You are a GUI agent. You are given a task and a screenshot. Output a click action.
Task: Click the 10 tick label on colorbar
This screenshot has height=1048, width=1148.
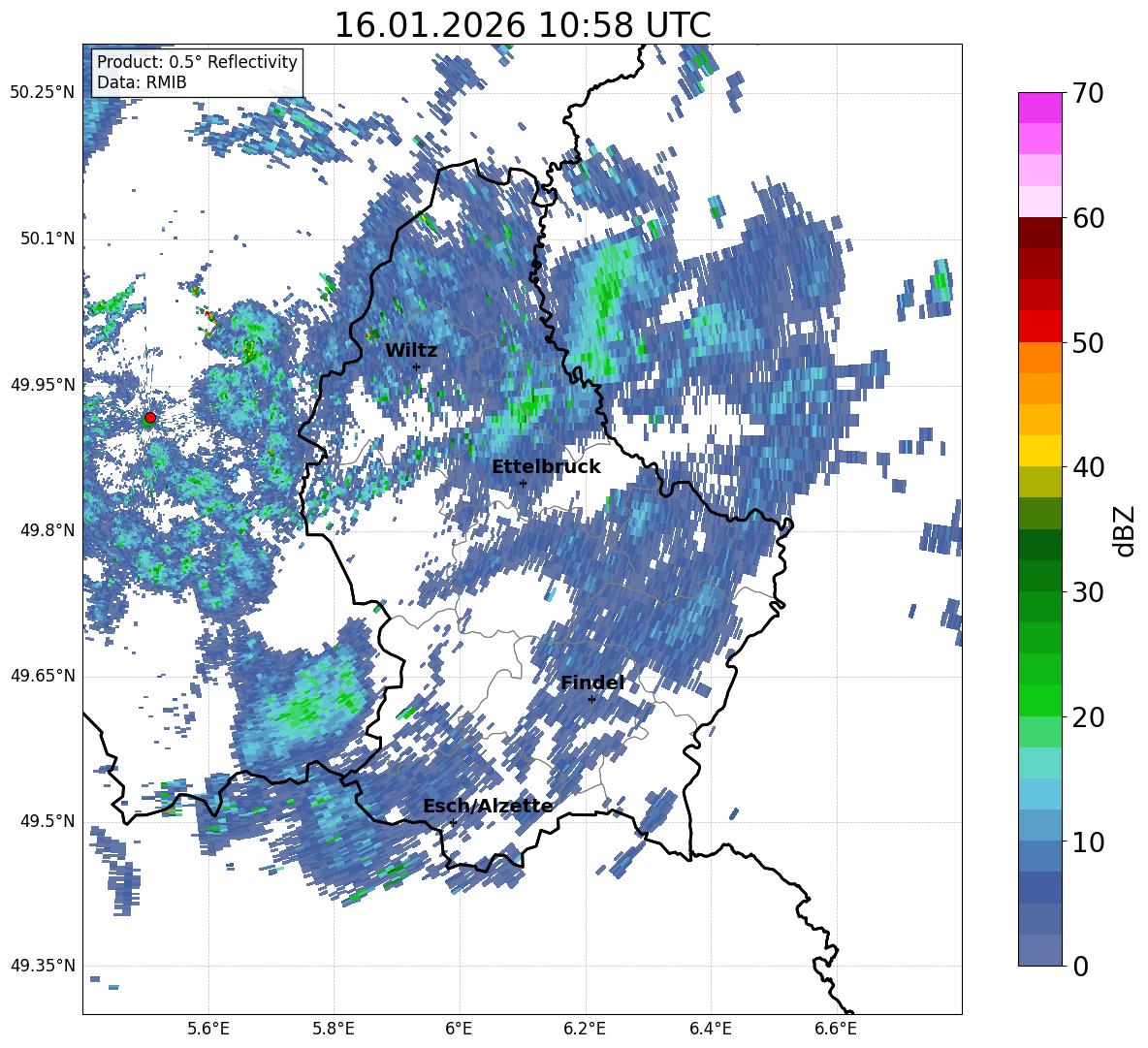(1087, 842)
